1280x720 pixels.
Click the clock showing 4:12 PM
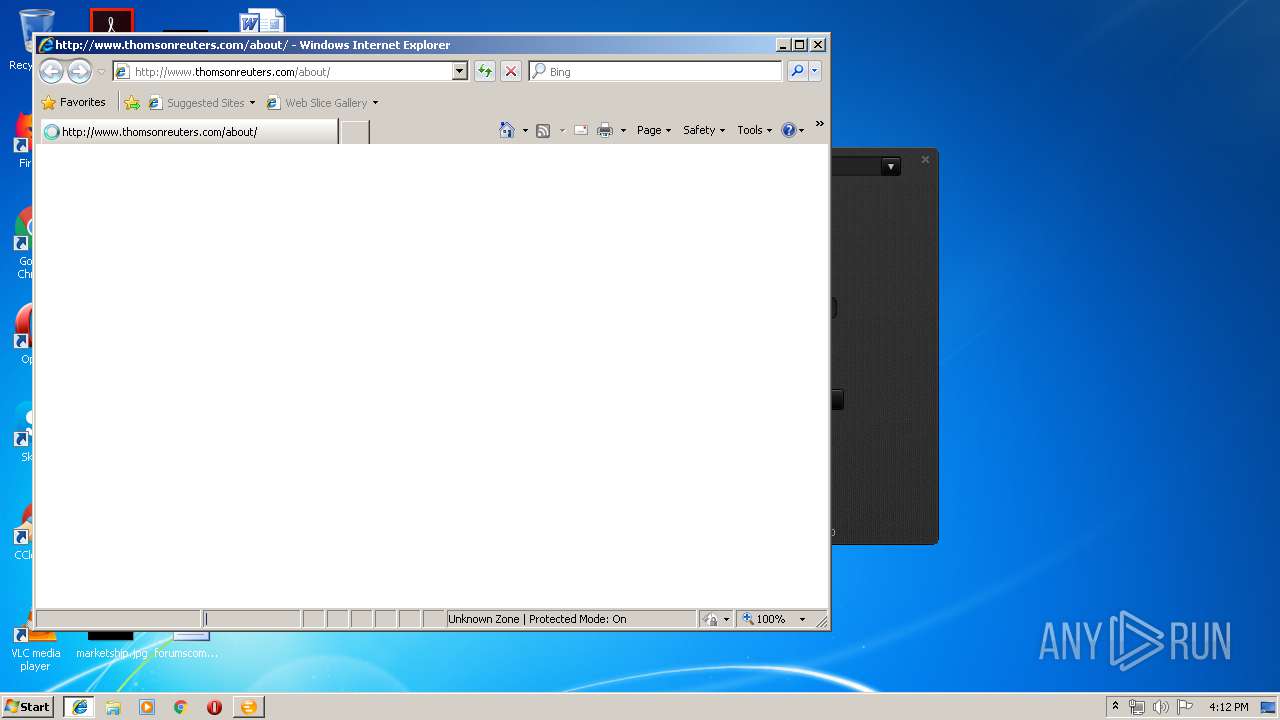point(1228,707)
